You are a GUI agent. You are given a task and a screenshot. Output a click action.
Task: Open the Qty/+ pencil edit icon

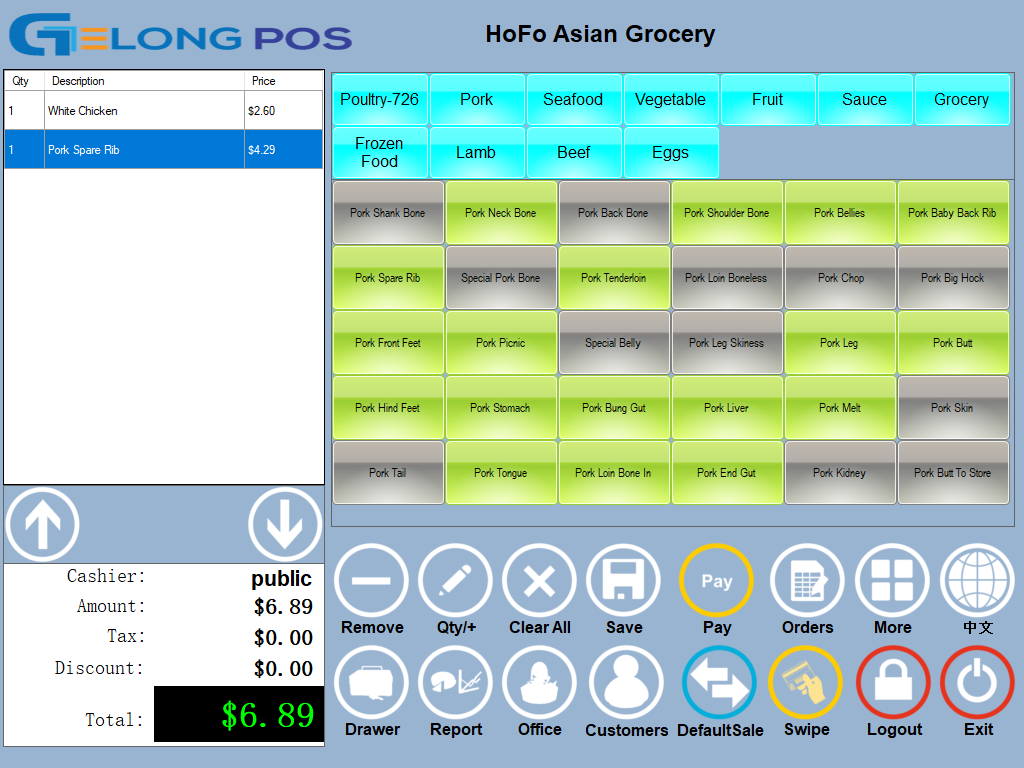455,581
